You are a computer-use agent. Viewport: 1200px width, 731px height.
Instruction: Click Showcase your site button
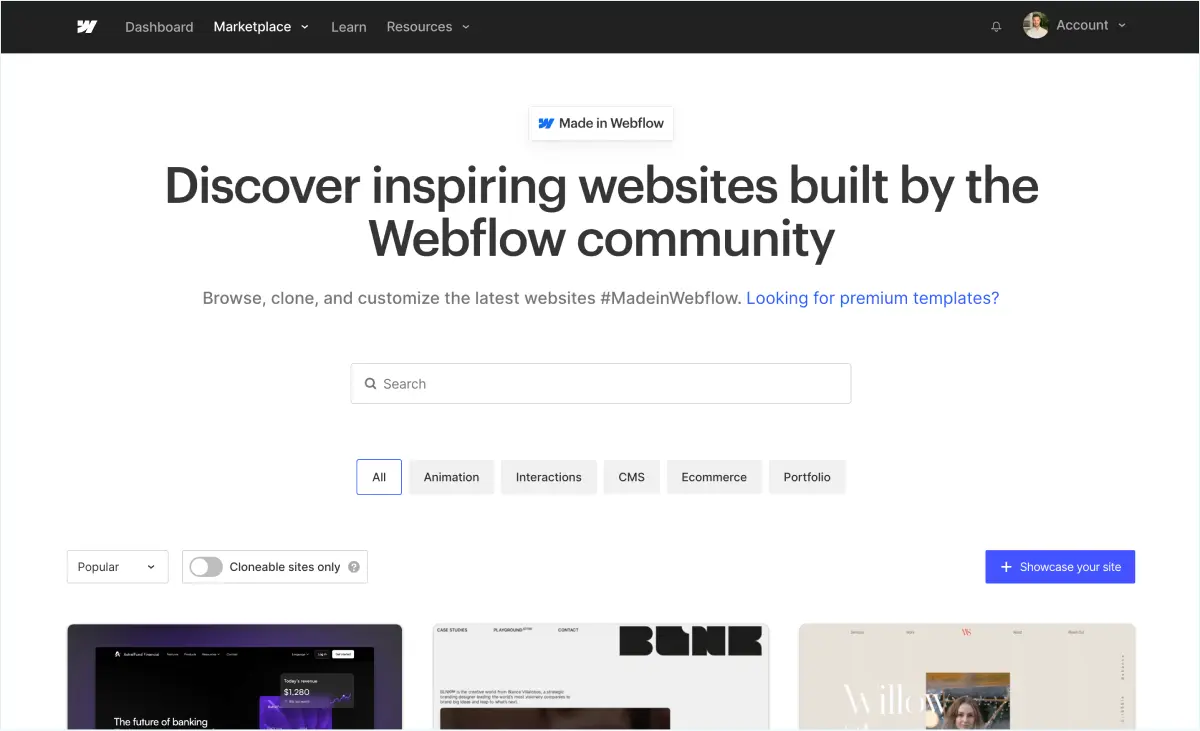point(1060,567)
